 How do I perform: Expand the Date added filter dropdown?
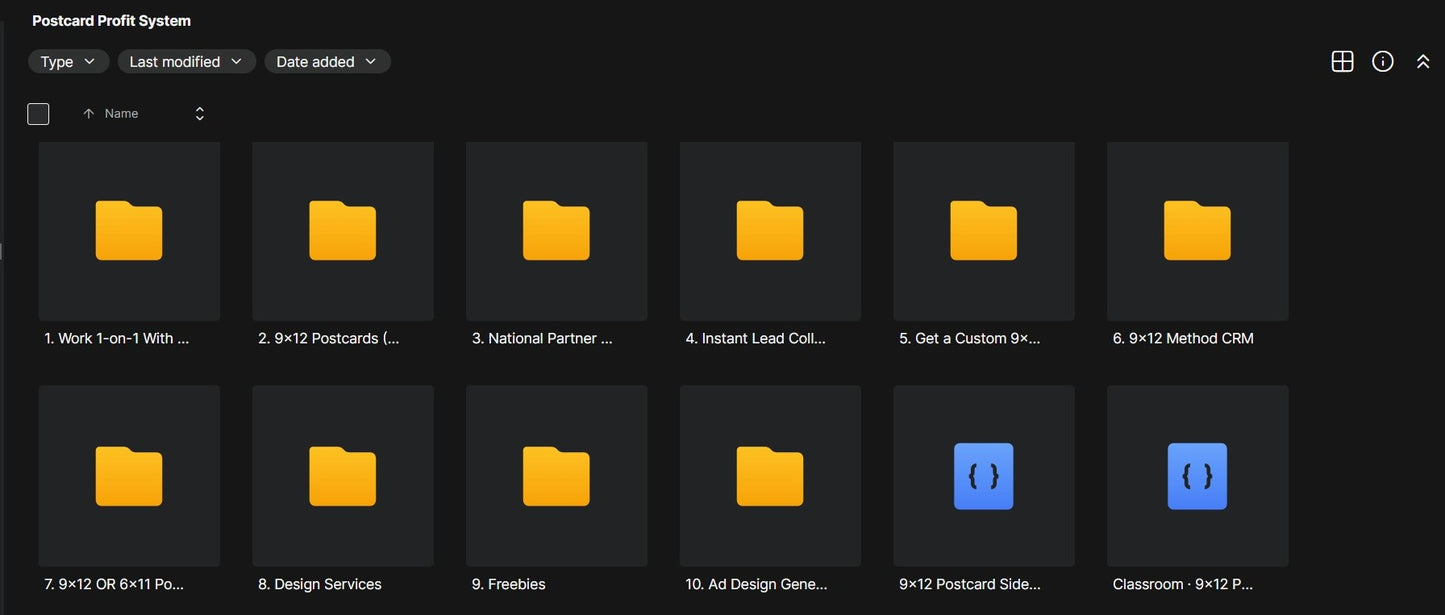tap(328, 62)
